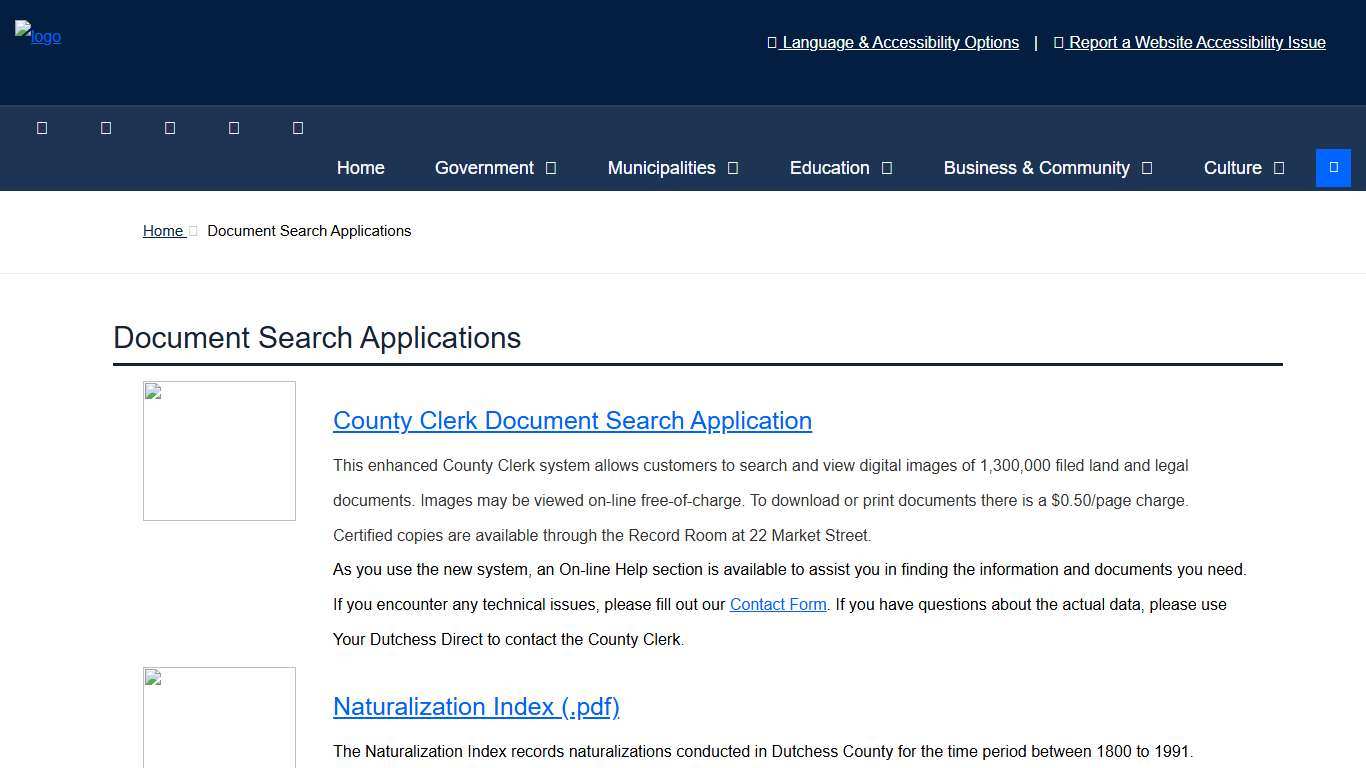Click the fourth social media icon
Screen dimensions: 1366x768
234,127
